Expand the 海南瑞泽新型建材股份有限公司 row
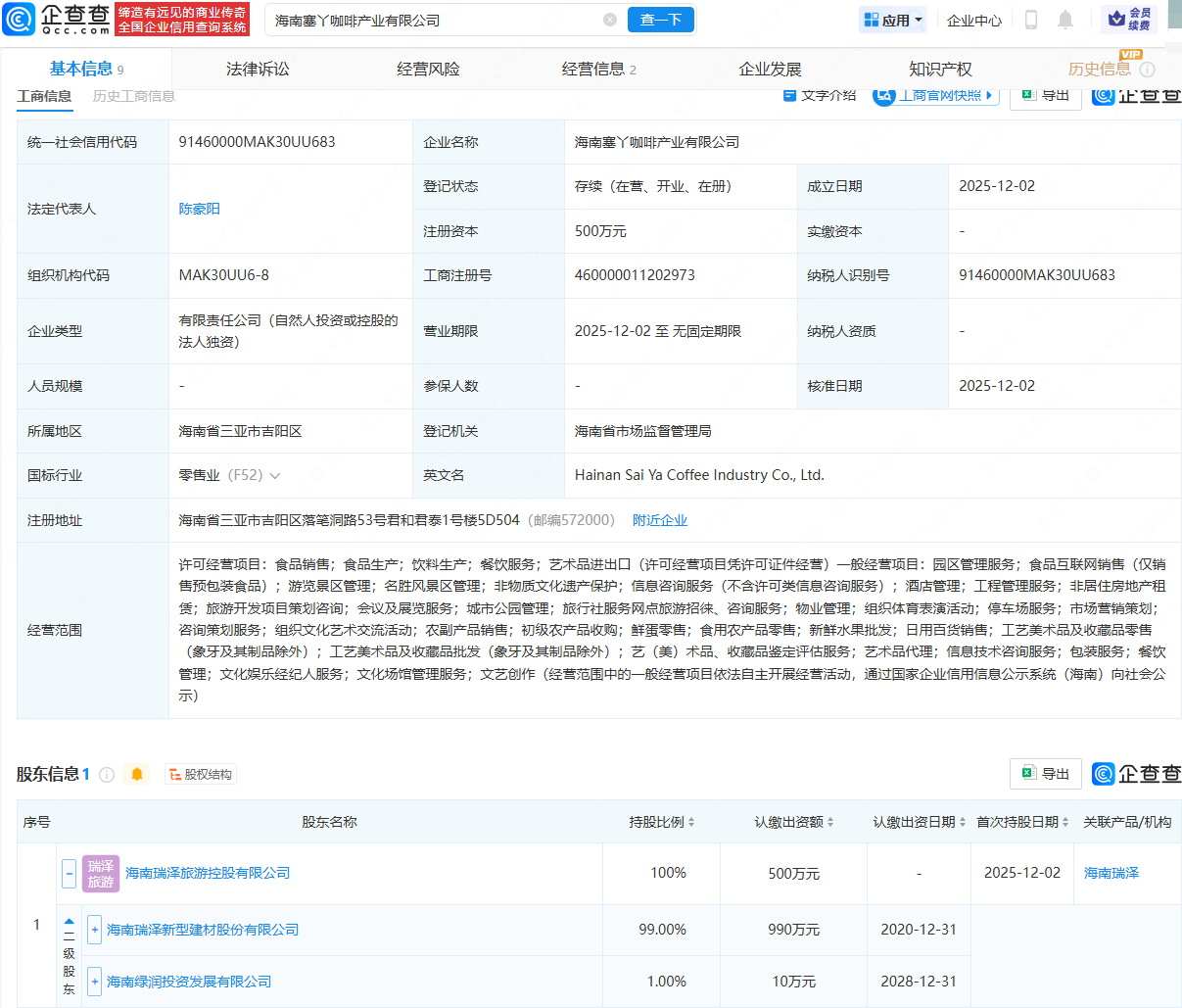Screen dimensions: 1182x1008 (x=94, y=930)
